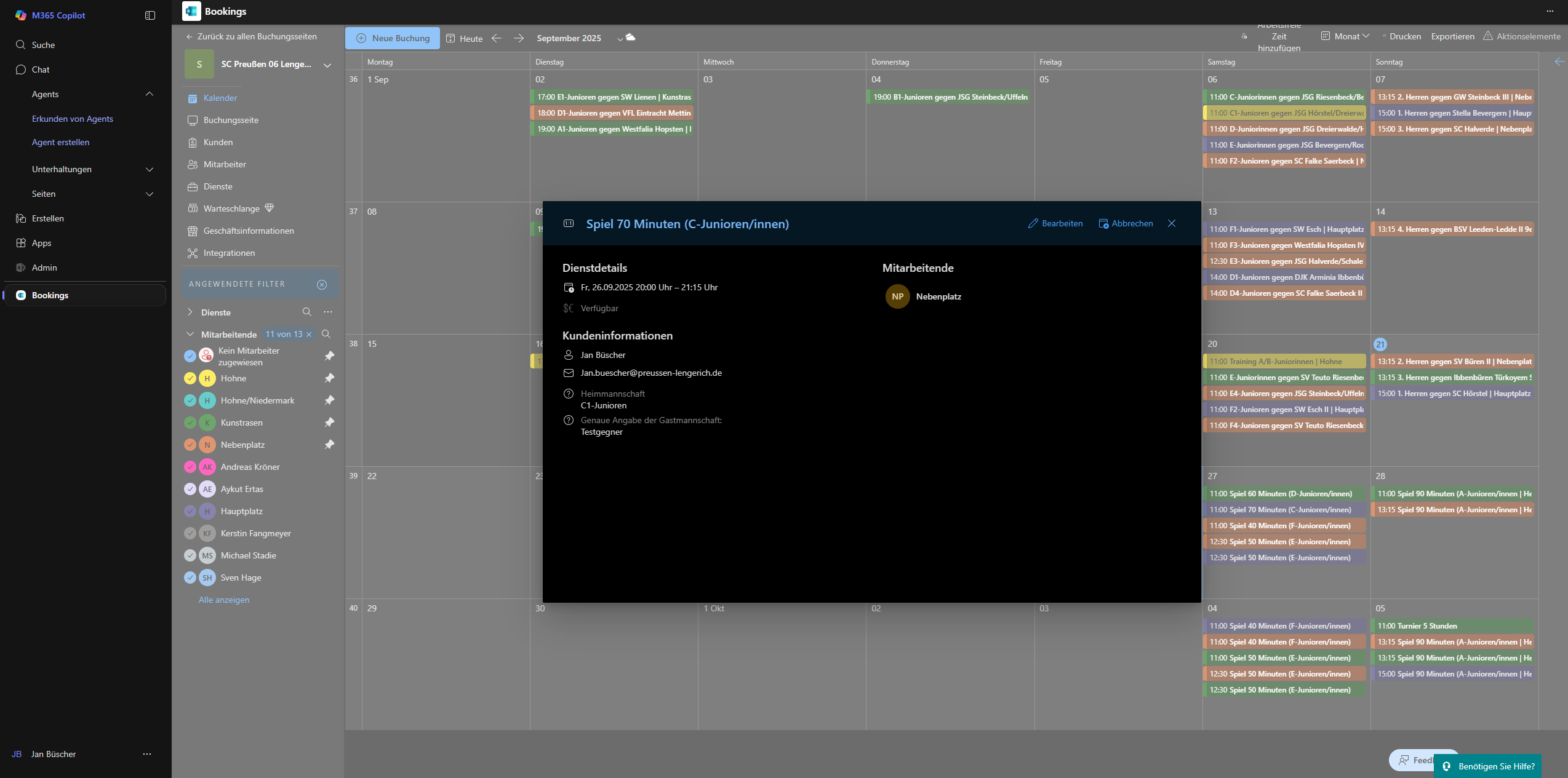Open Kunden menu item
1568x778 pixels.
point(218,142)
